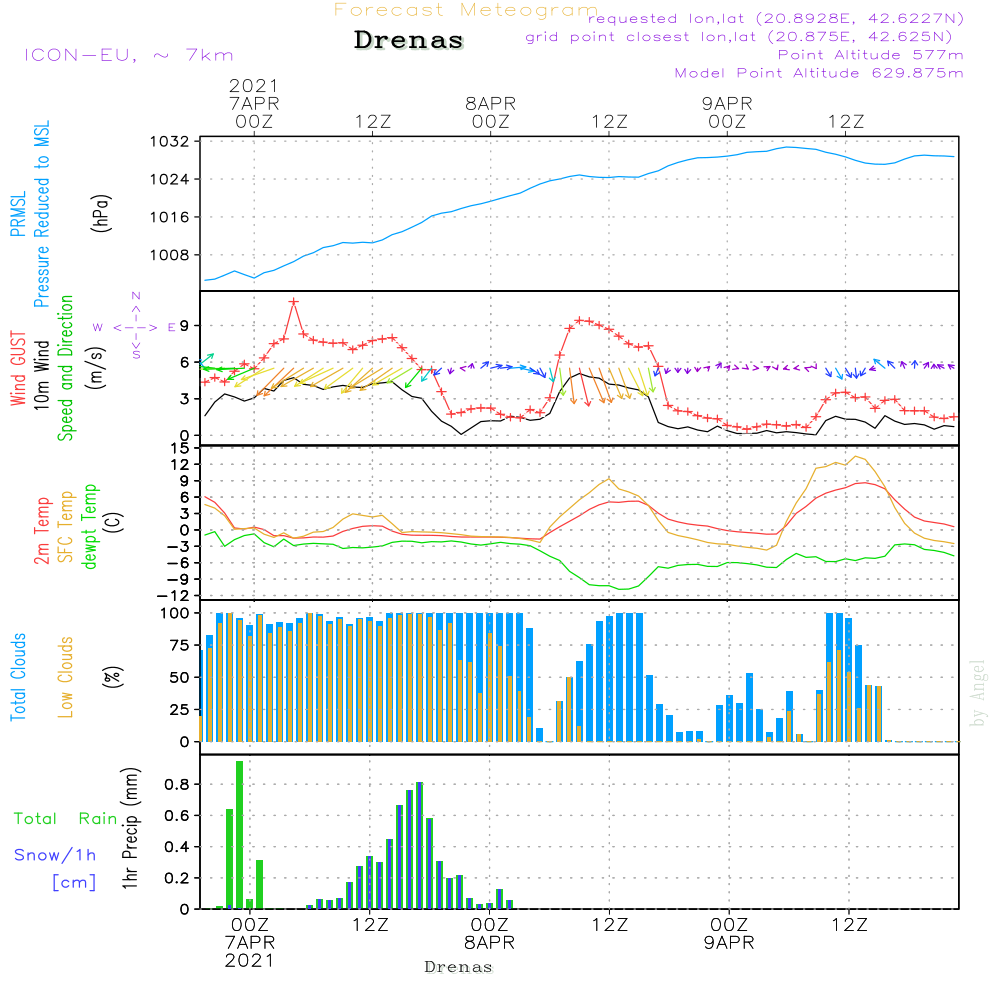This screenshot has height=1000, width=1000.
Task: Click the 1032 tick on pressure axis
Action: pos(175,143)
